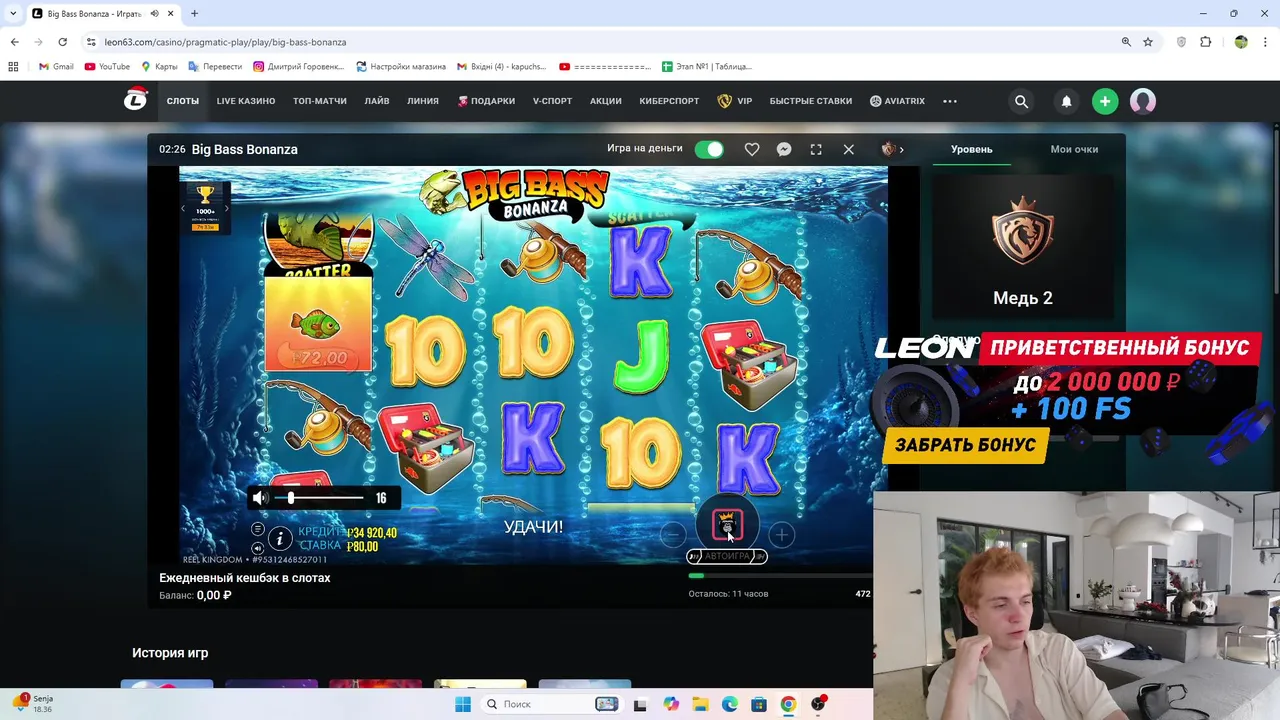The image size is (1280, 720).
Task: Reload the page
Action: tap(62, 42)
